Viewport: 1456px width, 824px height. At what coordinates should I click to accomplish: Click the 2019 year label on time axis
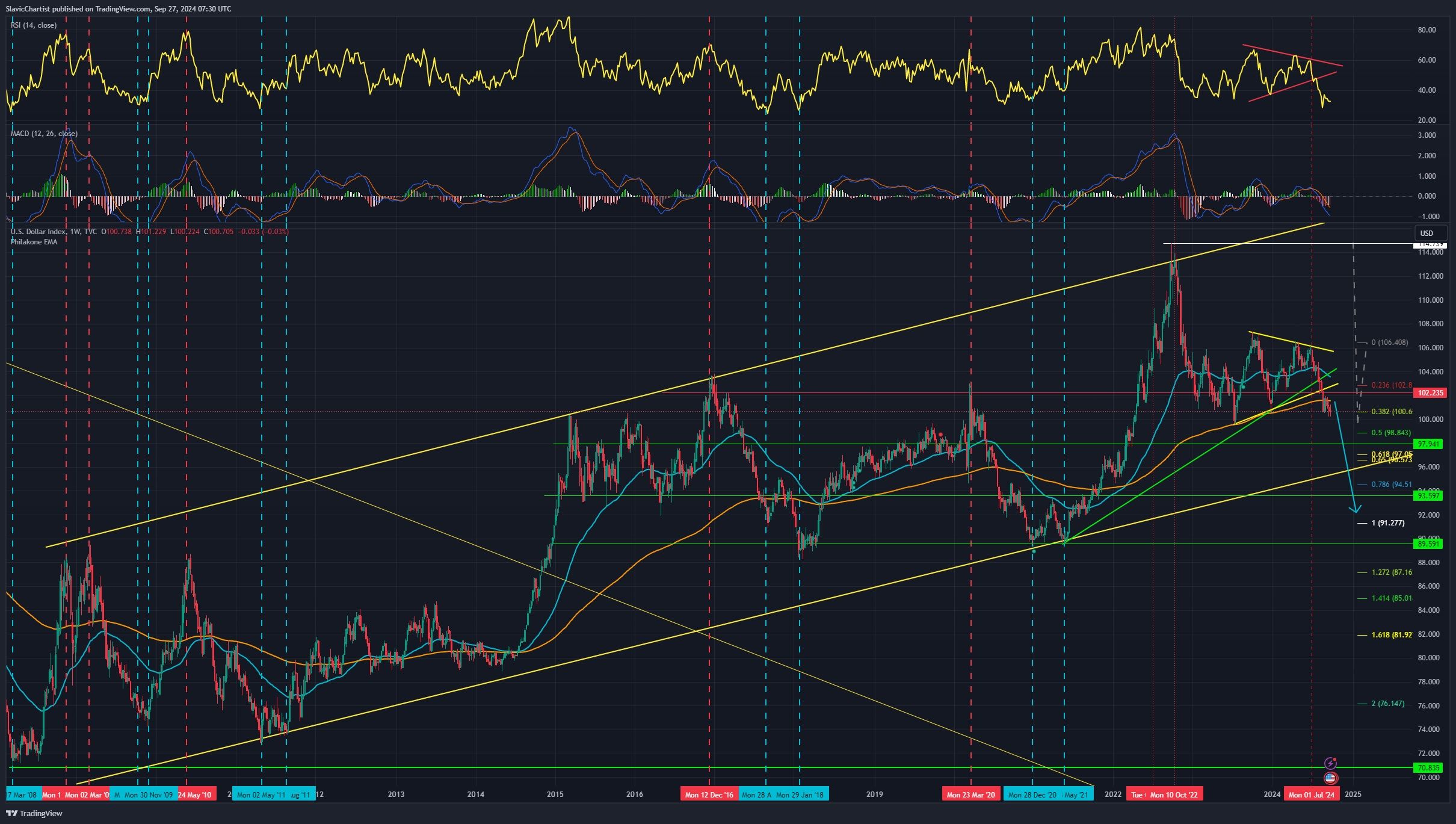tap(874, 795)
